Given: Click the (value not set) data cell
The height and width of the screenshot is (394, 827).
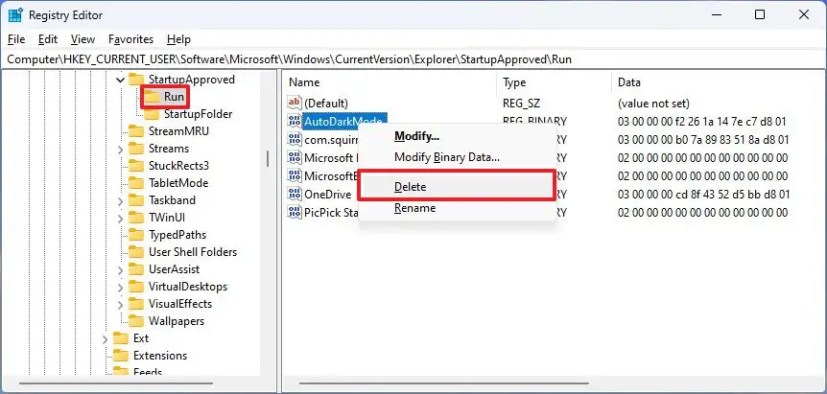Looking at the screenshot, I should 653,103.
